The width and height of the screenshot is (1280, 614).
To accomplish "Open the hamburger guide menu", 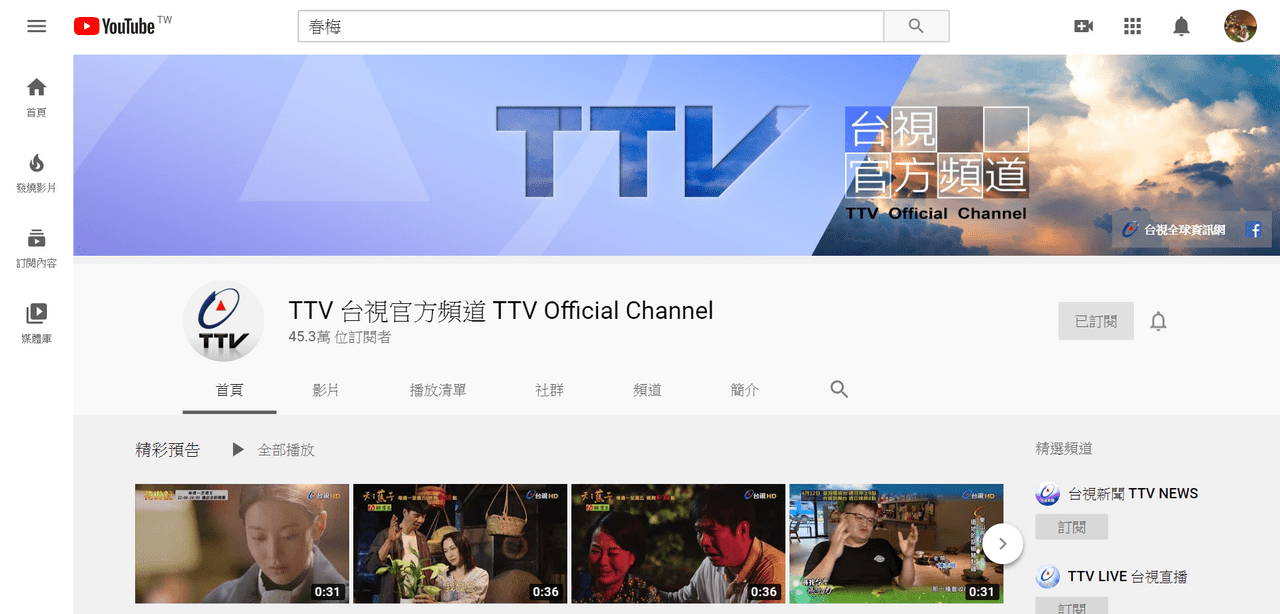I will 37,27.
